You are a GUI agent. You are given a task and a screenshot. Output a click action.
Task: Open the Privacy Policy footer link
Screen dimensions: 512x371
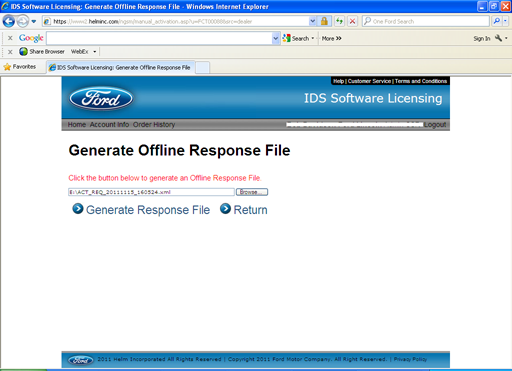click(410, 359)
